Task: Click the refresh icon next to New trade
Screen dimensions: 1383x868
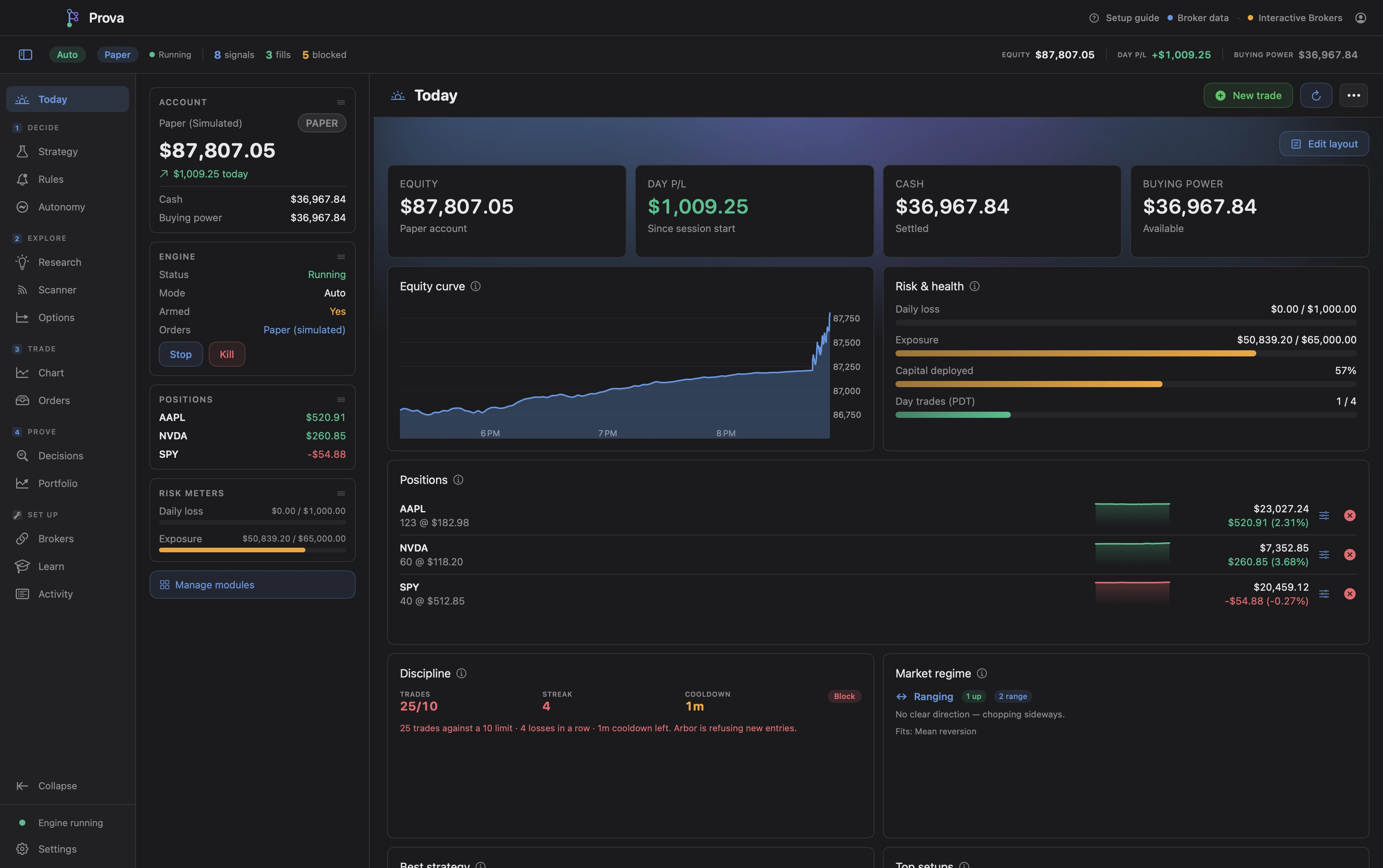Action: [x=1316, y=95]
